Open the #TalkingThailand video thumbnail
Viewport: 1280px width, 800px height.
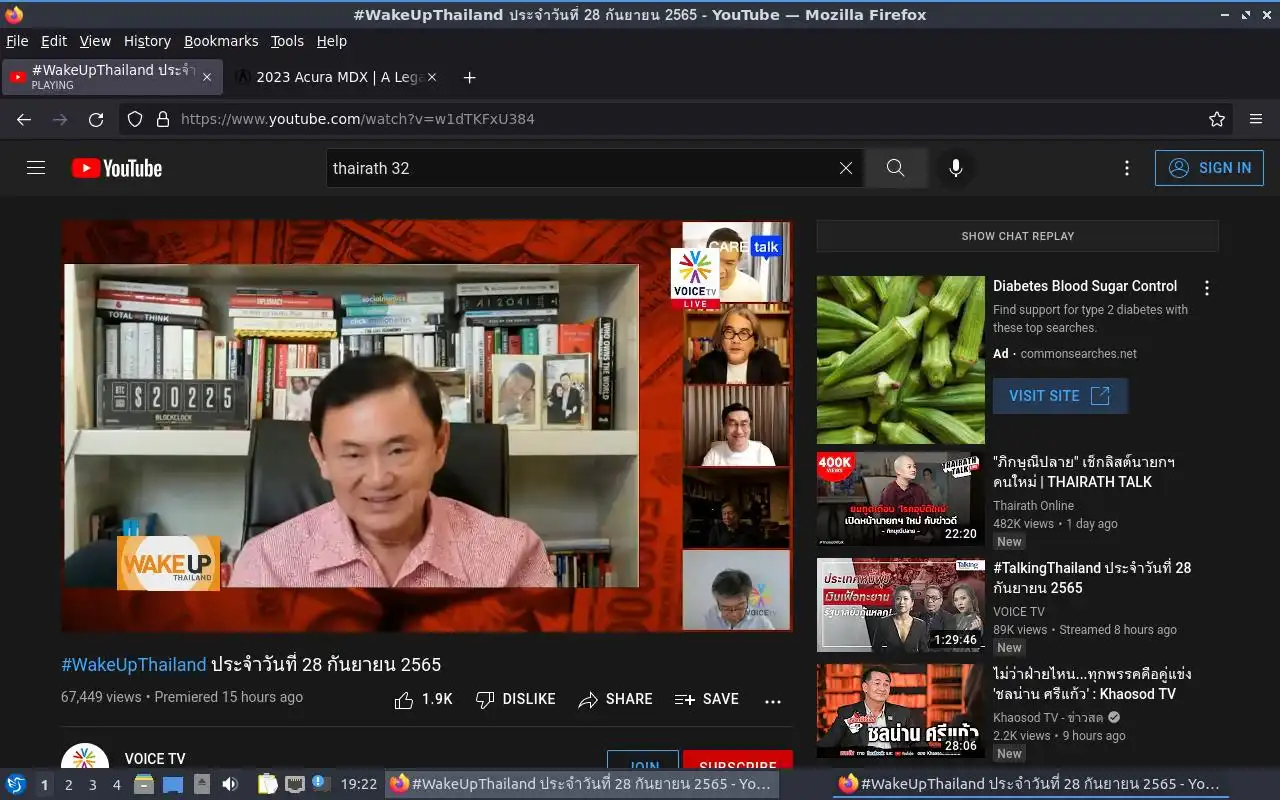901,605
